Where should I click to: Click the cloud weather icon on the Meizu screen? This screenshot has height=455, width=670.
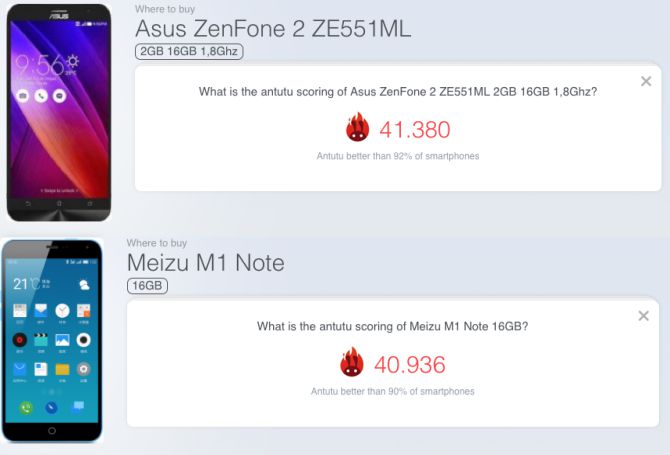coord(84,286)
